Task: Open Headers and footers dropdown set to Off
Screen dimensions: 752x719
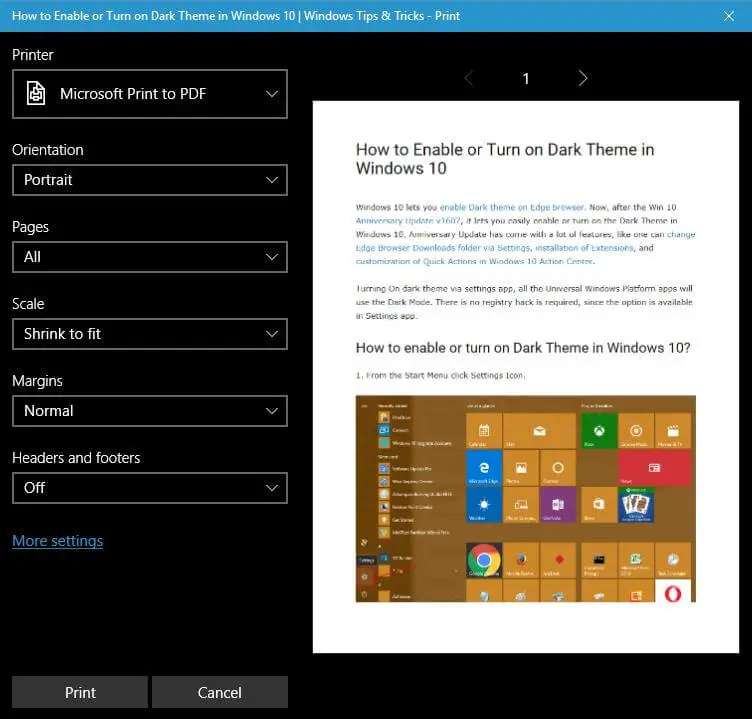Action: (x=150, y=488)
